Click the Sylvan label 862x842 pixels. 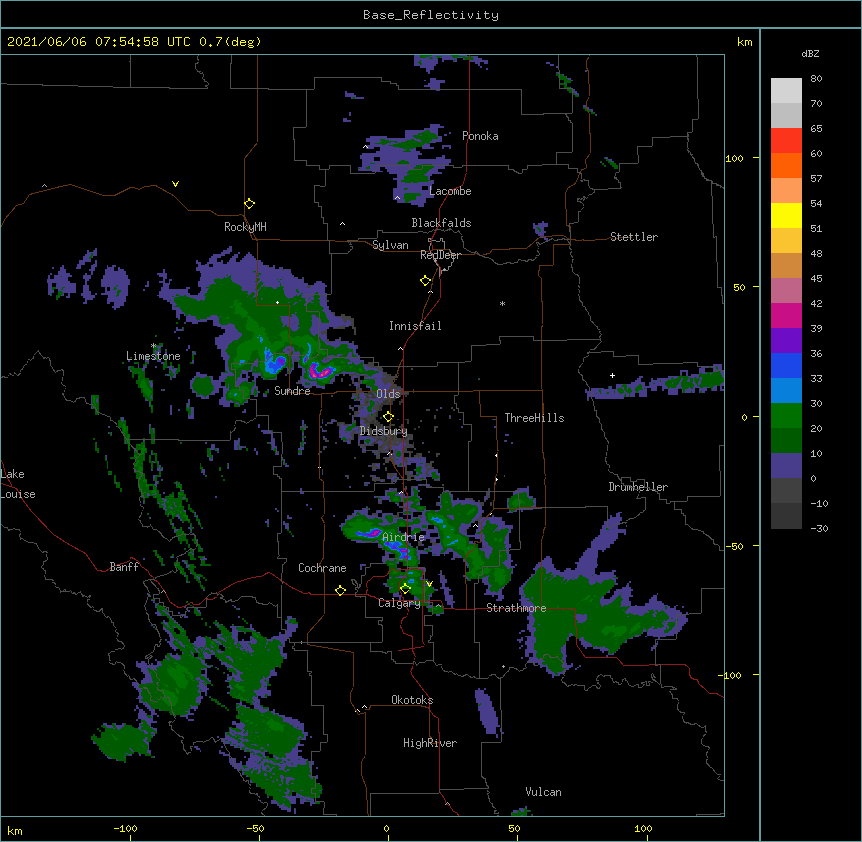(x=390, y=245)
